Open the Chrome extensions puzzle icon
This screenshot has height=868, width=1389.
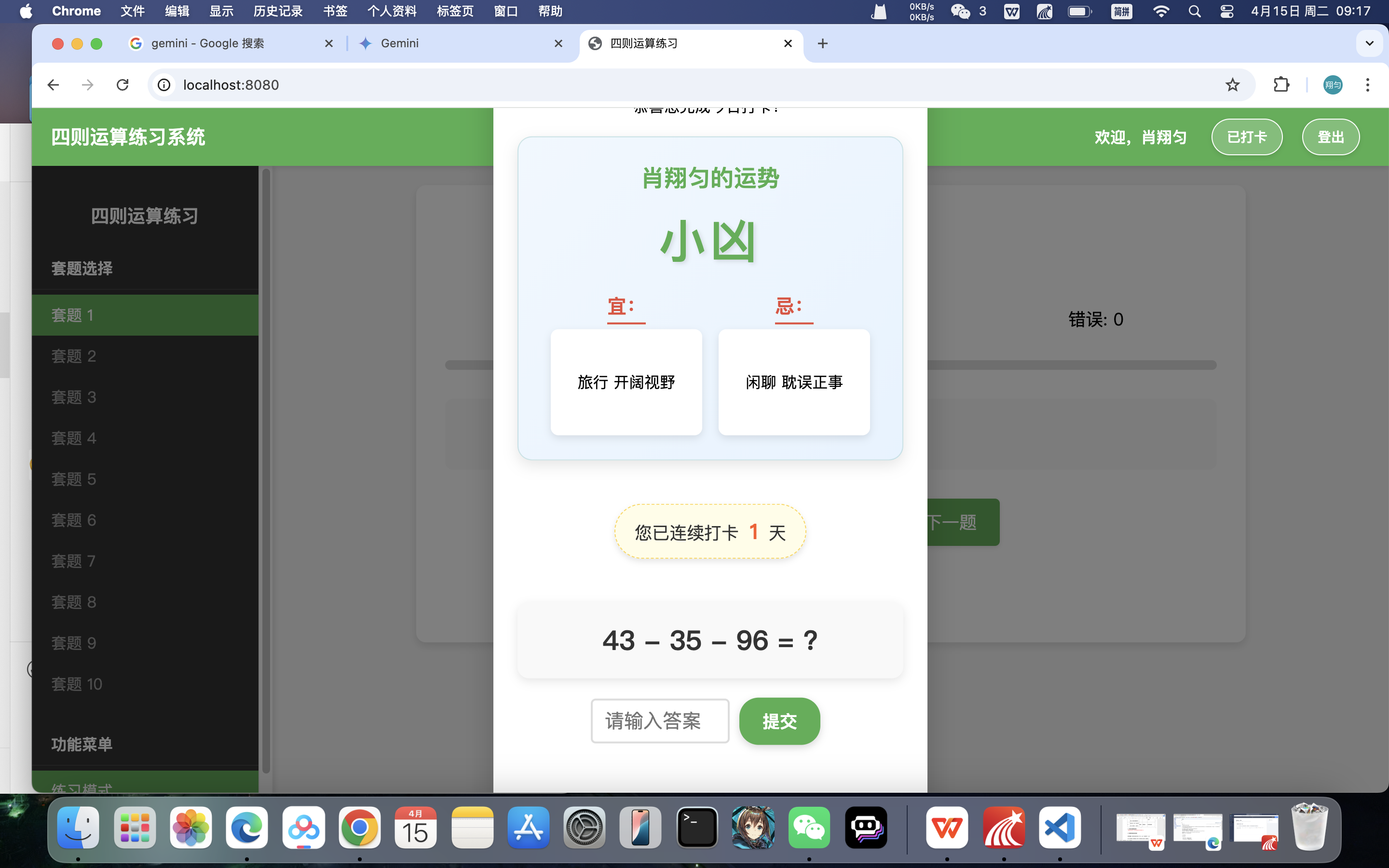click(1281, 85)
